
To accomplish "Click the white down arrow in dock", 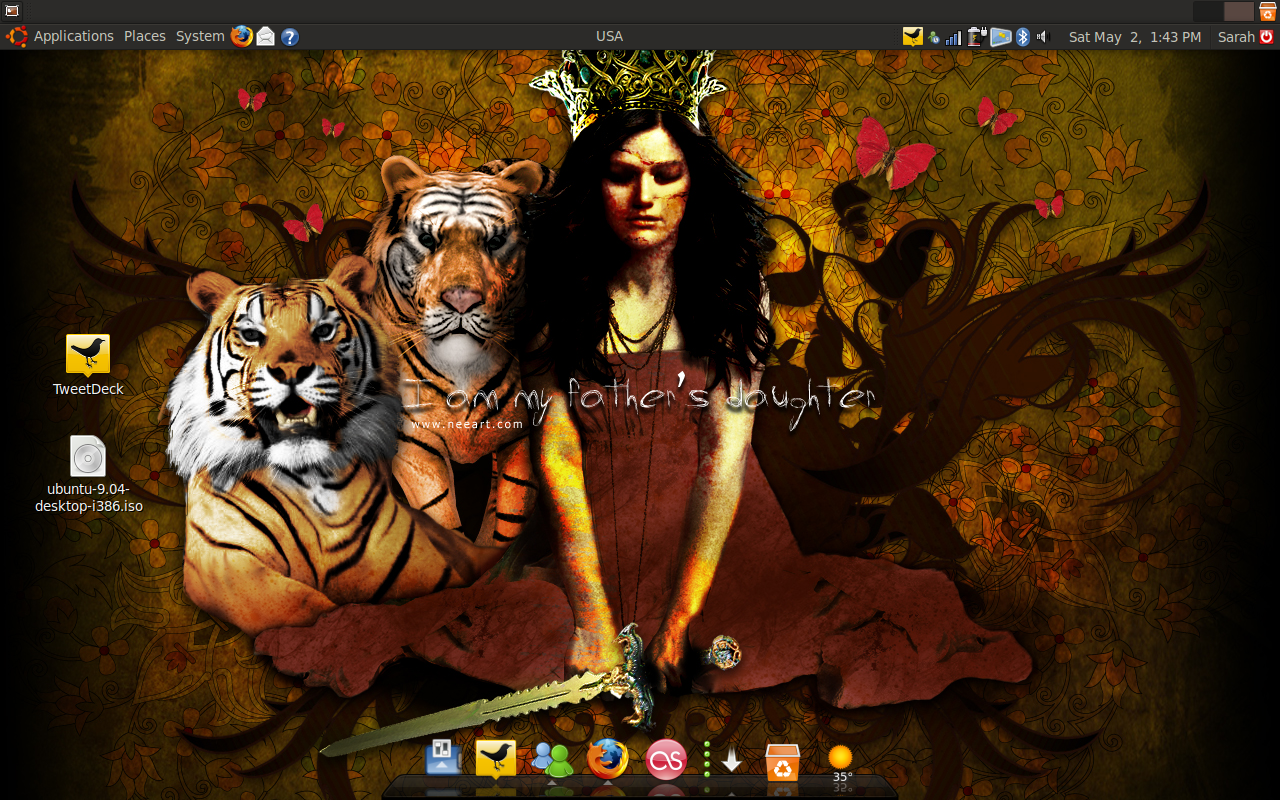I will click(732, 761).
